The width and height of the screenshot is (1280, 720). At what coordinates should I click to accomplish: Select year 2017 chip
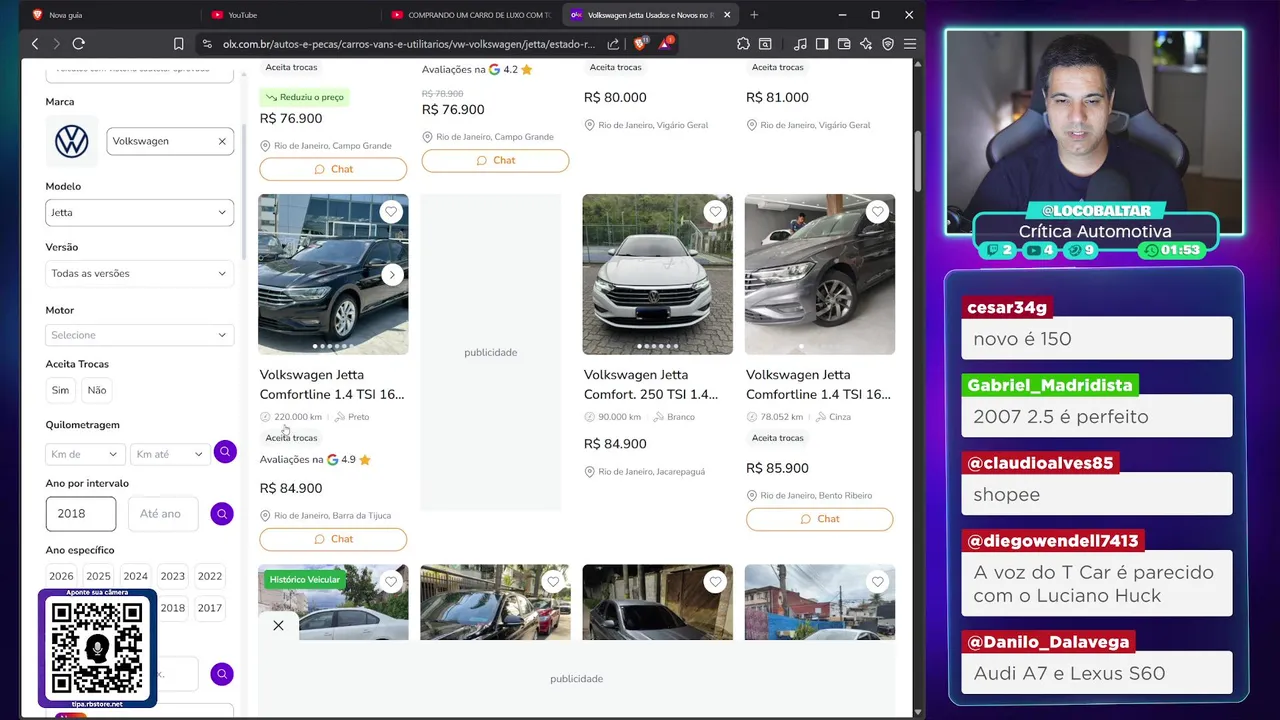click(x=210, y=608)
